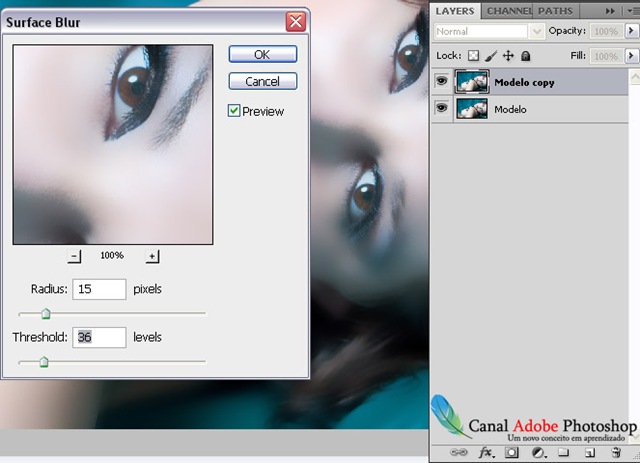Hide the Modelo copy layer
The width and height of the screenshot is (640, 463).
tap(442, 81)
